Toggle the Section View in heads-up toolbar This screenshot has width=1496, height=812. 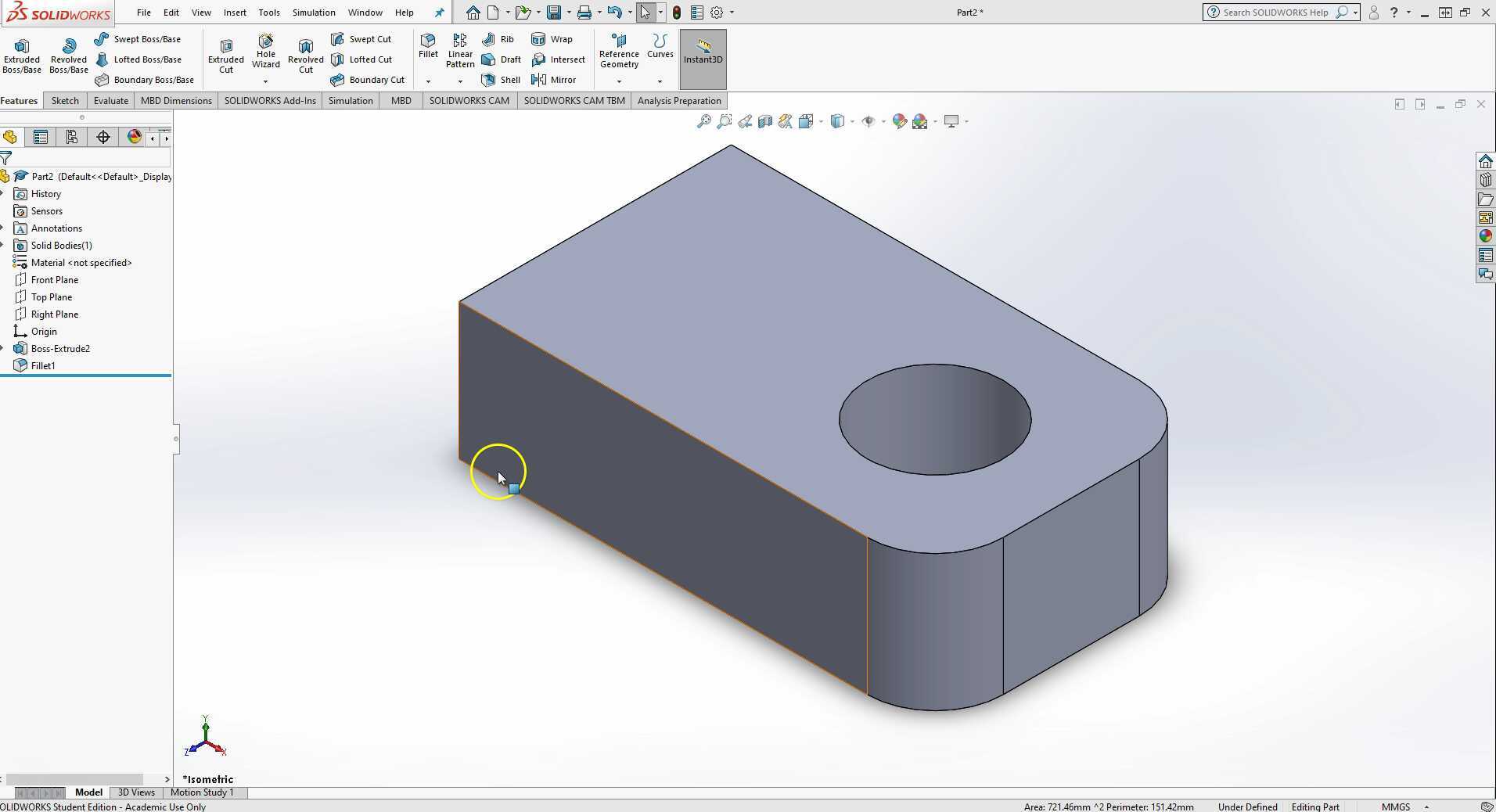[x=765, y=121]
